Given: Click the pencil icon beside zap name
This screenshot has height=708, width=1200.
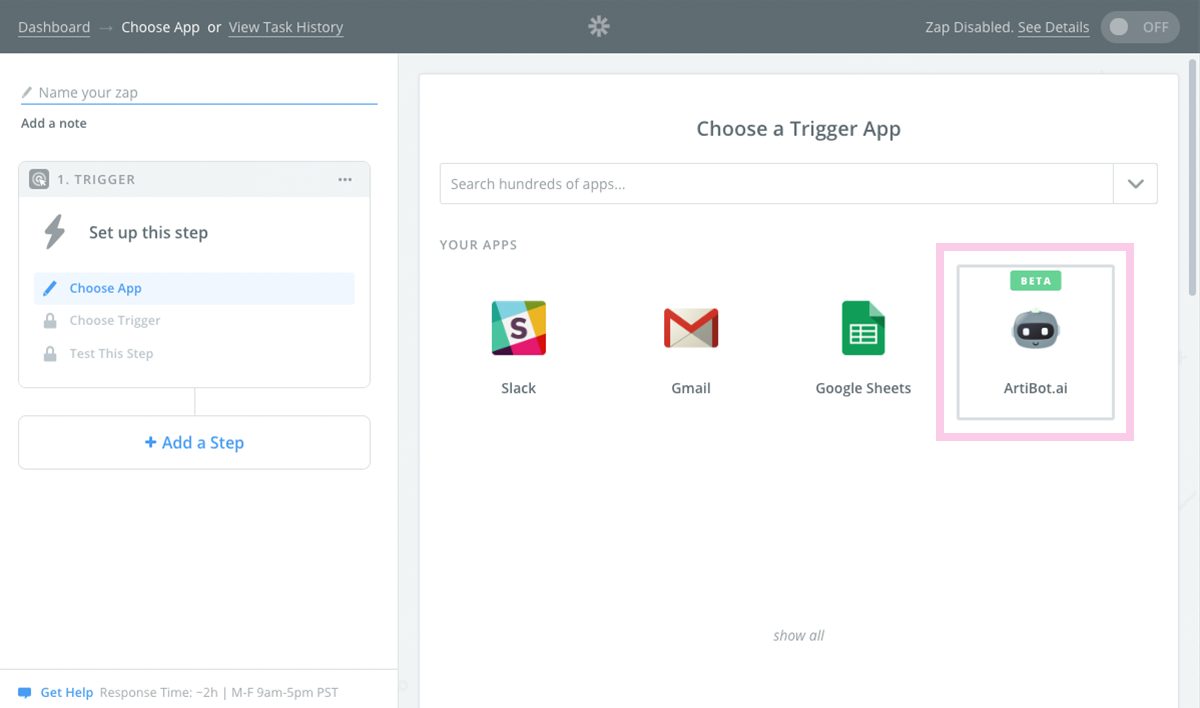Looking at the screenshot, I should tap(27, 92).
